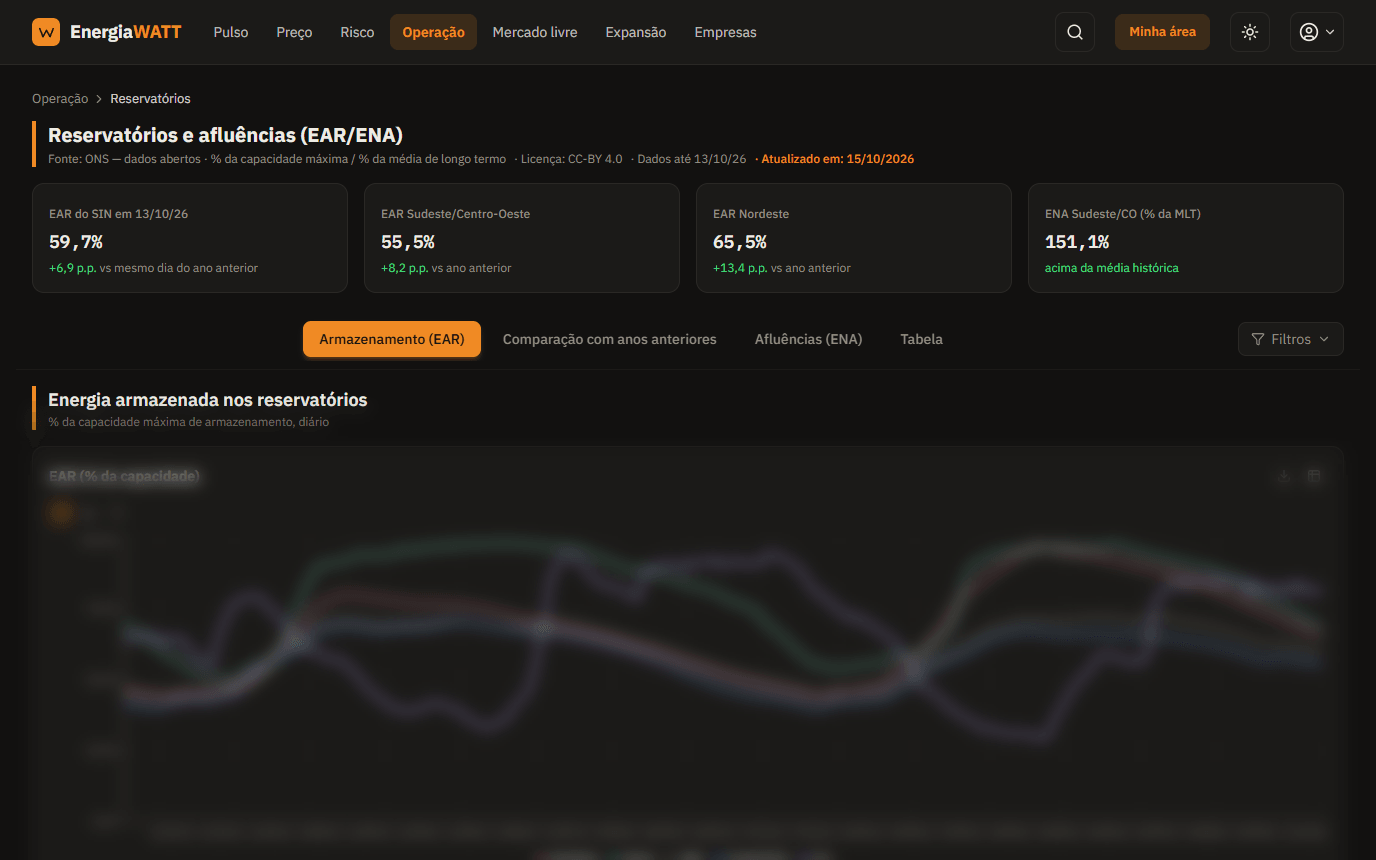Click Operação breadcrumb link

(x=60, y=98)
